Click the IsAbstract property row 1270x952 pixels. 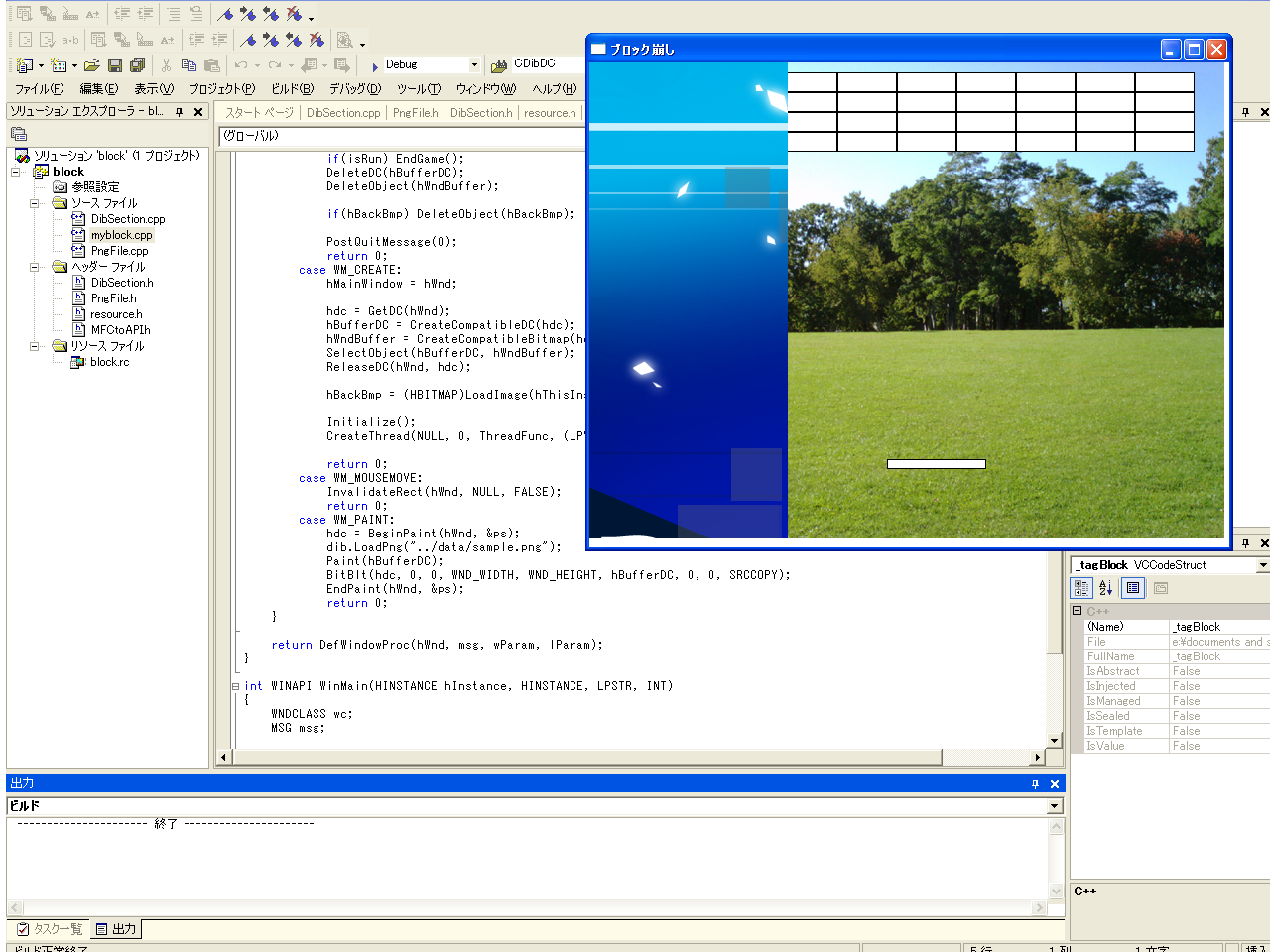[x=1177, y=671]
